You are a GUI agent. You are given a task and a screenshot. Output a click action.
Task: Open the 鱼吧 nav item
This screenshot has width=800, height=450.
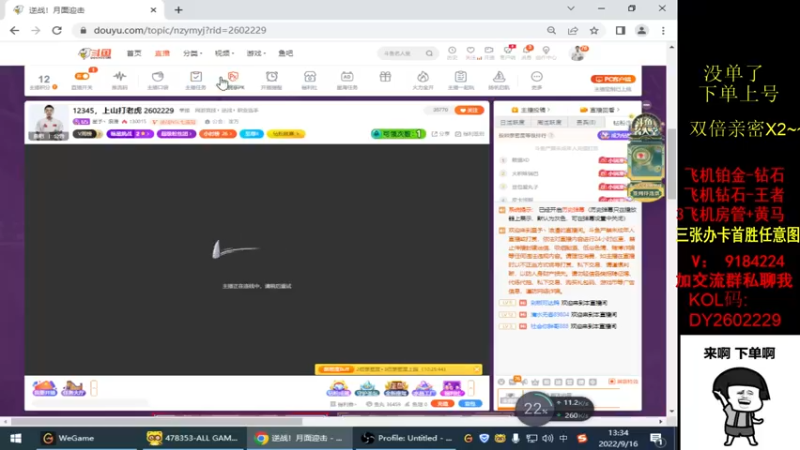click(x=285, y=53)
